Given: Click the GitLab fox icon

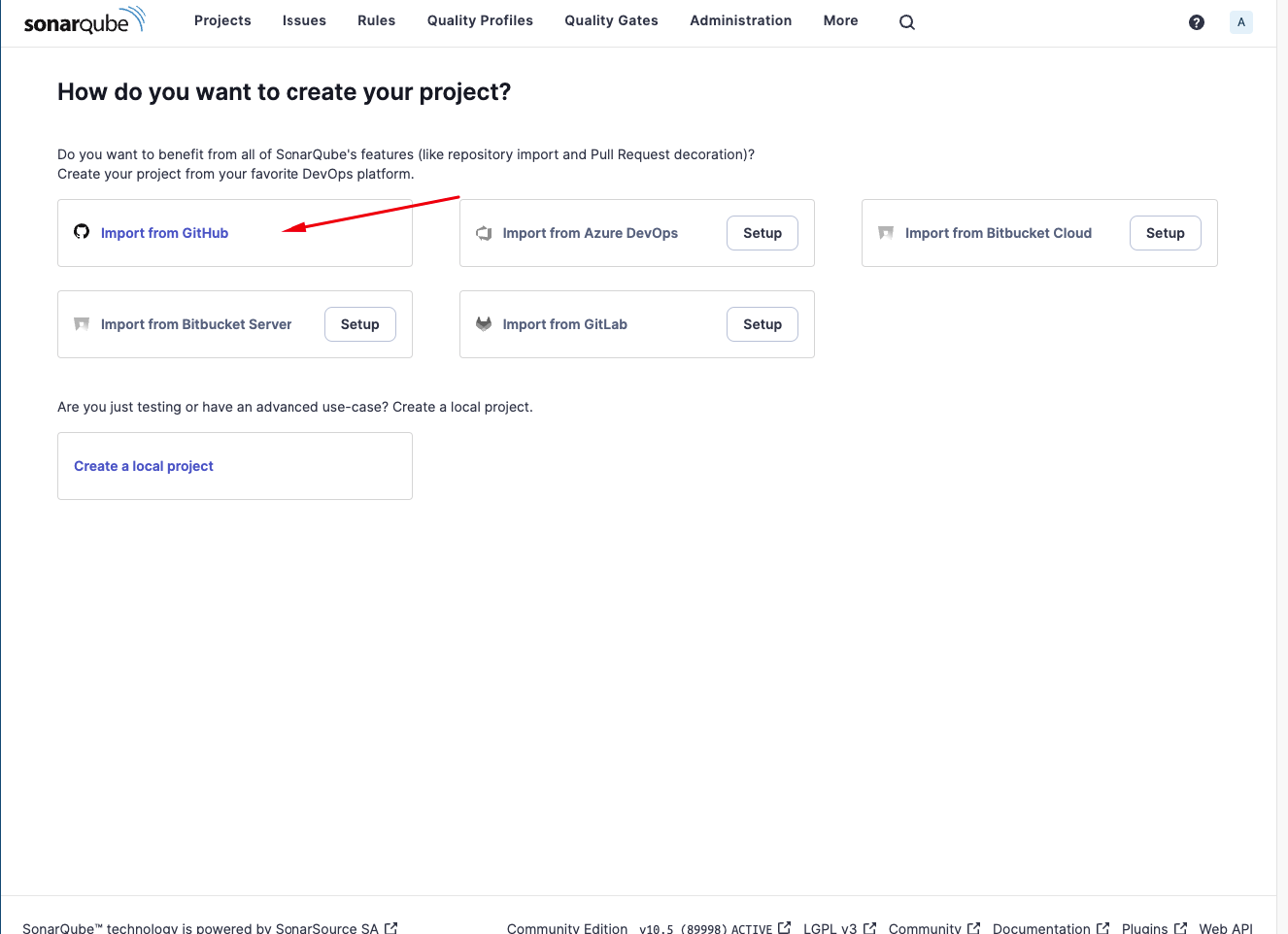Looking at the screenshot, I should (484, 324).
